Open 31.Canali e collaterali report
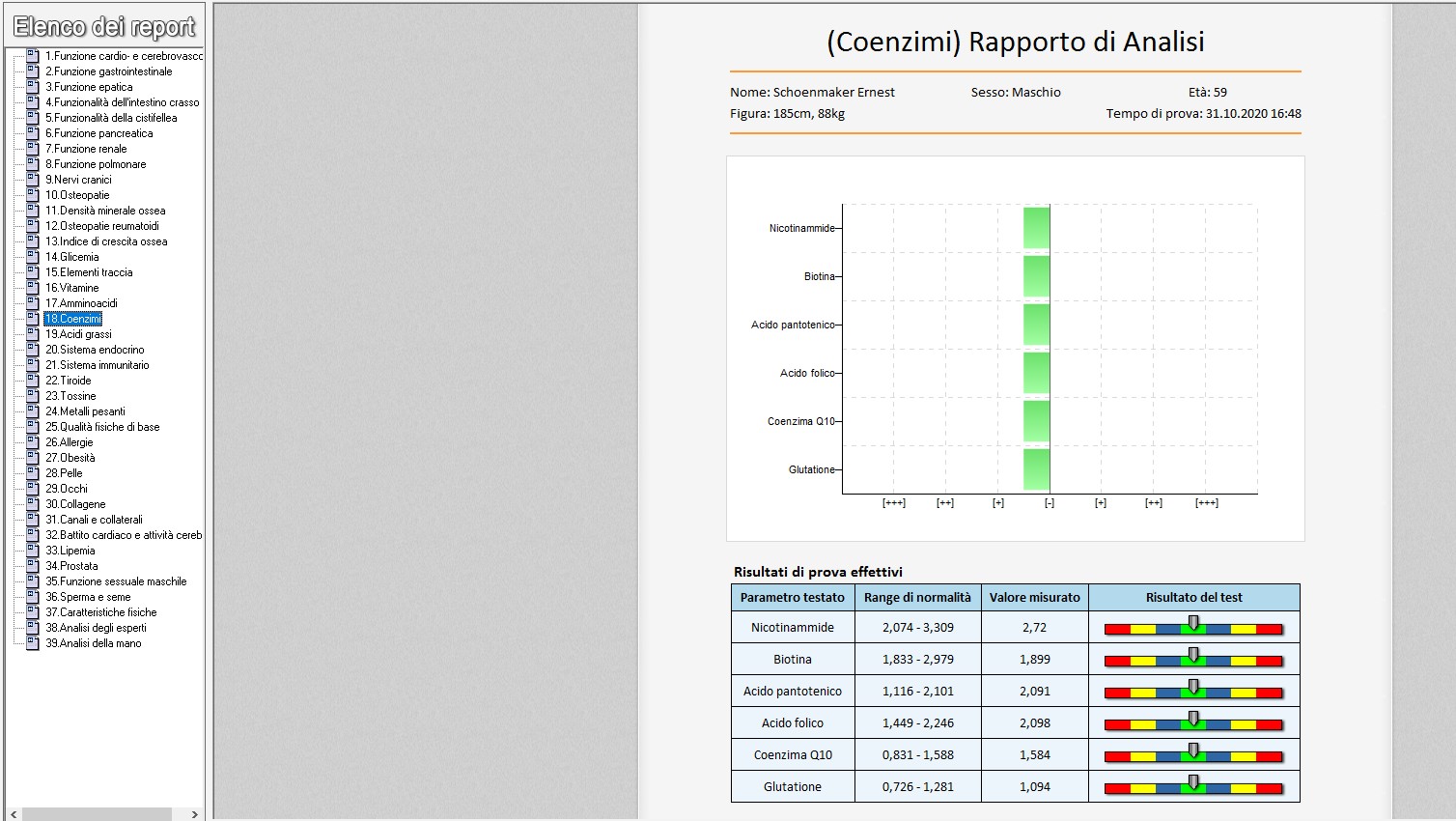The image size is (1456, 821). point(94,520)
